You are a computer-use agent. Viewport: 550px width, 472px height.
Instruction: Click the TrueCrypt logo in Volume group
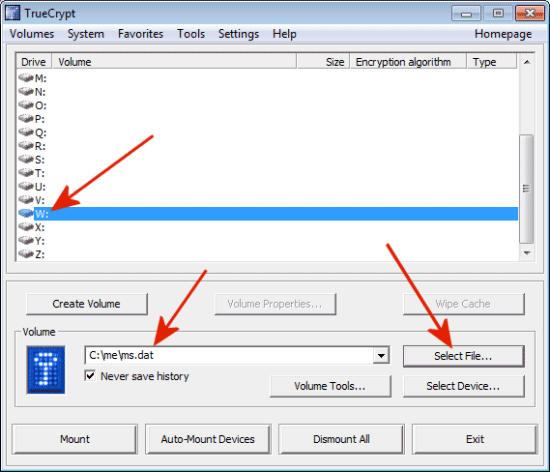coord(46,370)
